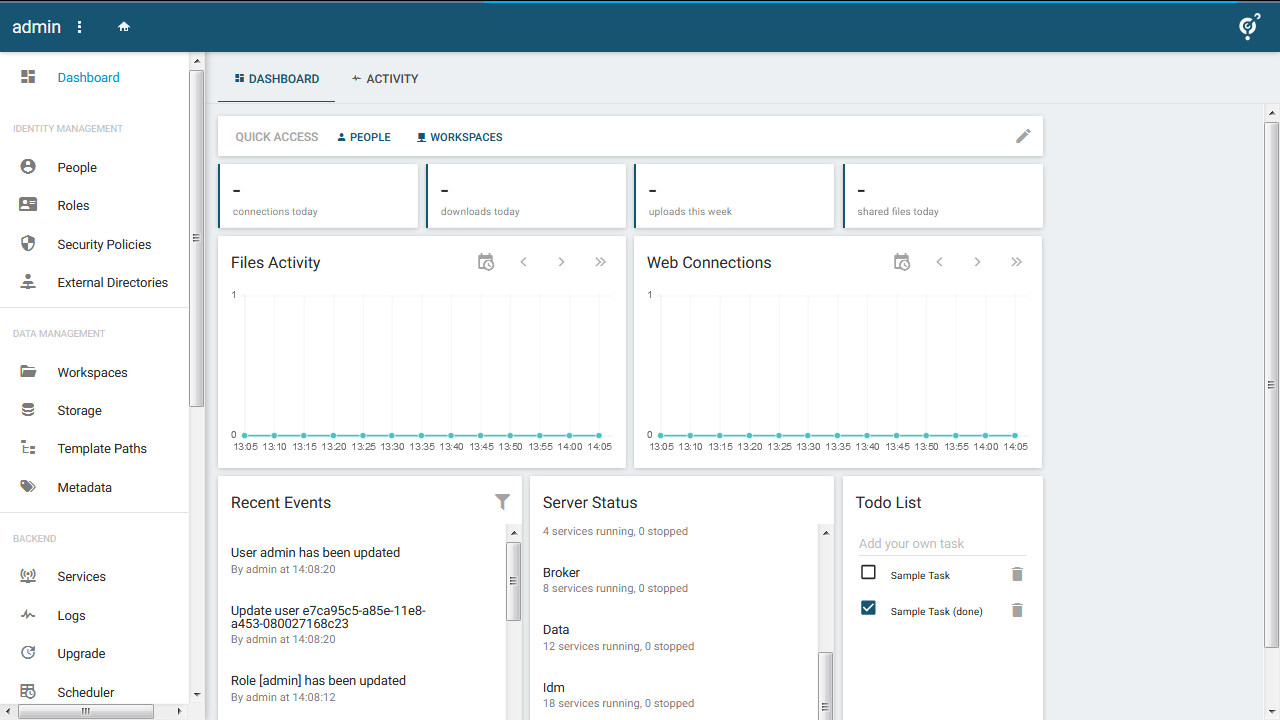Go to previous period in Files Activity
Screen dimensions: 1280x720
click(x=523, y=262)
